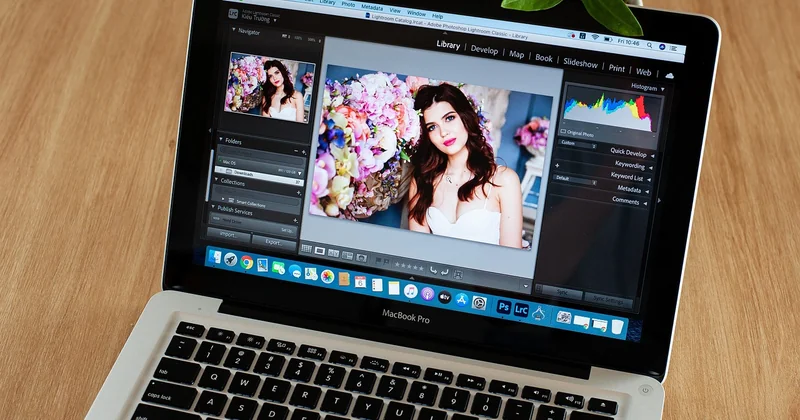
Task: Open Survey view in the toolbar
Action: pos(347,255)
